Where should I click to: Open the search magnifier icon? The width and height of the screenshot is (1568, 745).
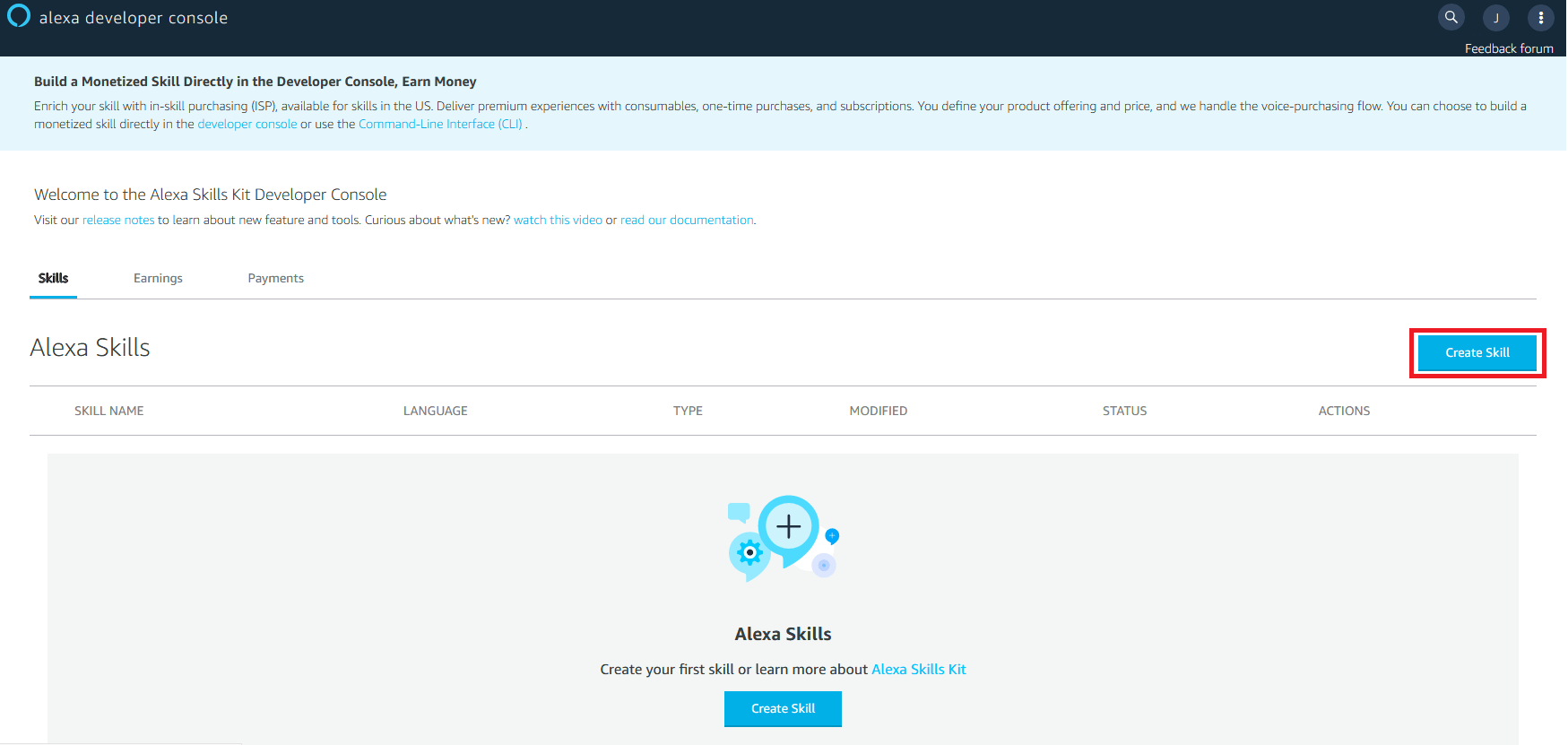point(1451,17)
